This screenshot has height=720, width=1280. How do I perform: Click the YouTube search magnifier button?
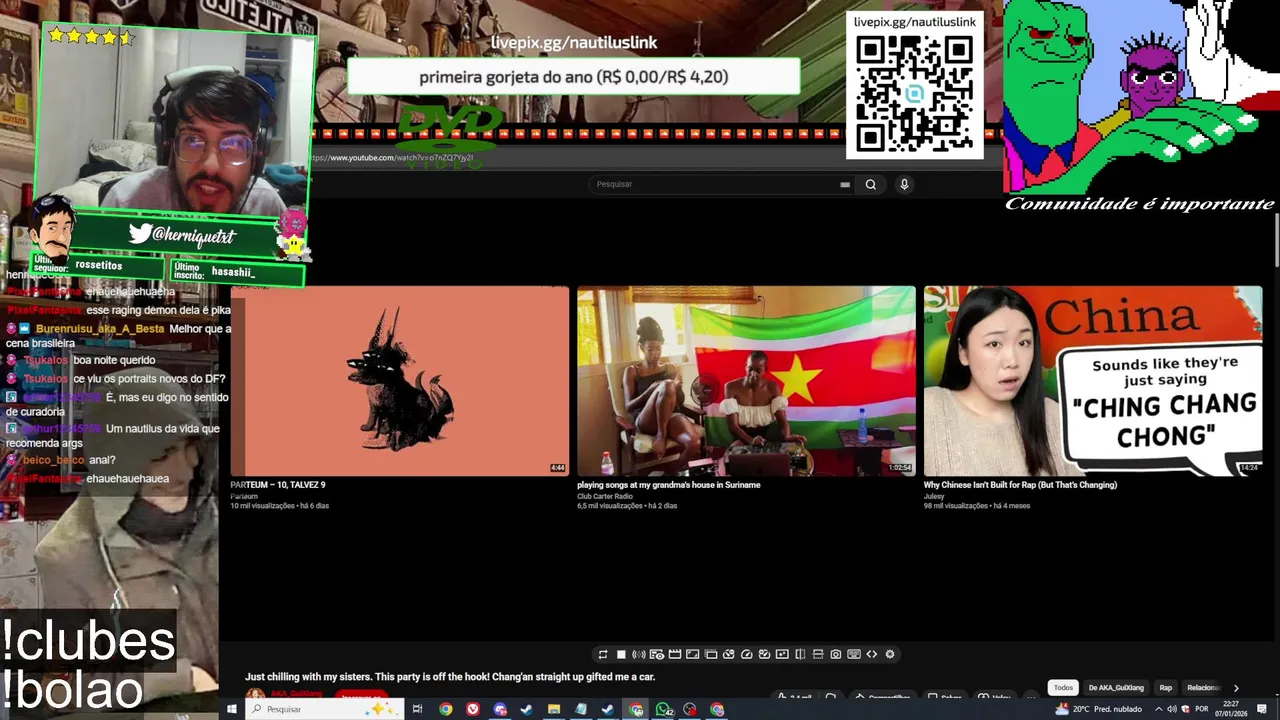tap(871, 184)
